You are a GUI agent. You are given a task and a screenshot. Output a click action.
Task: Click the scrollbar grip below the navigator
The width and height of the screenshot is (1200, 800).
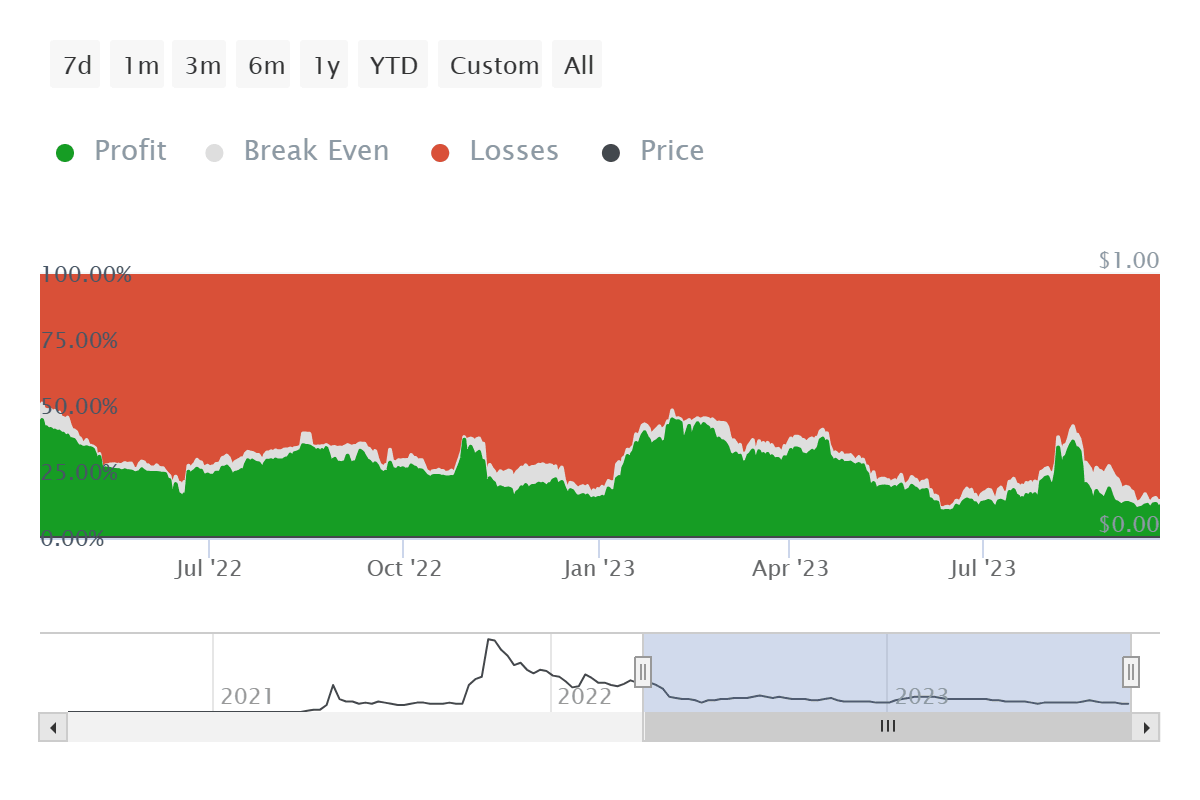887,727
